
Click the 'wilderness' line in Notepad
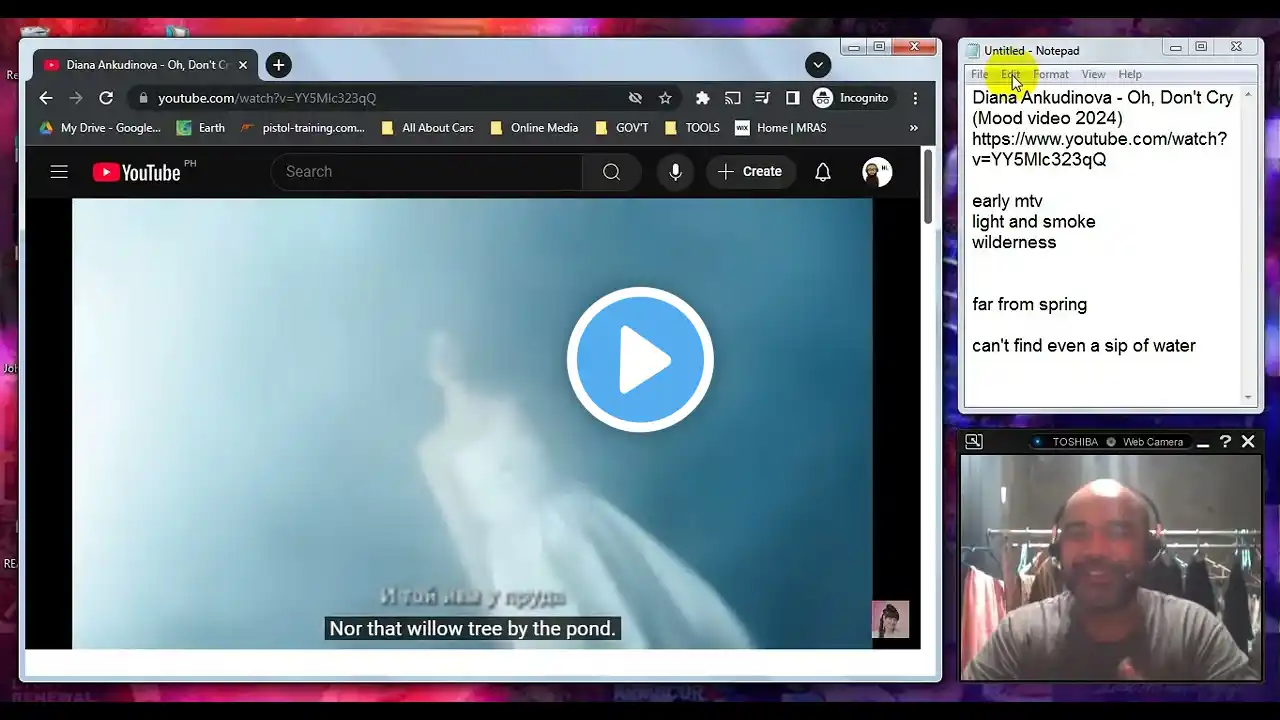[x=1014, y=242]
